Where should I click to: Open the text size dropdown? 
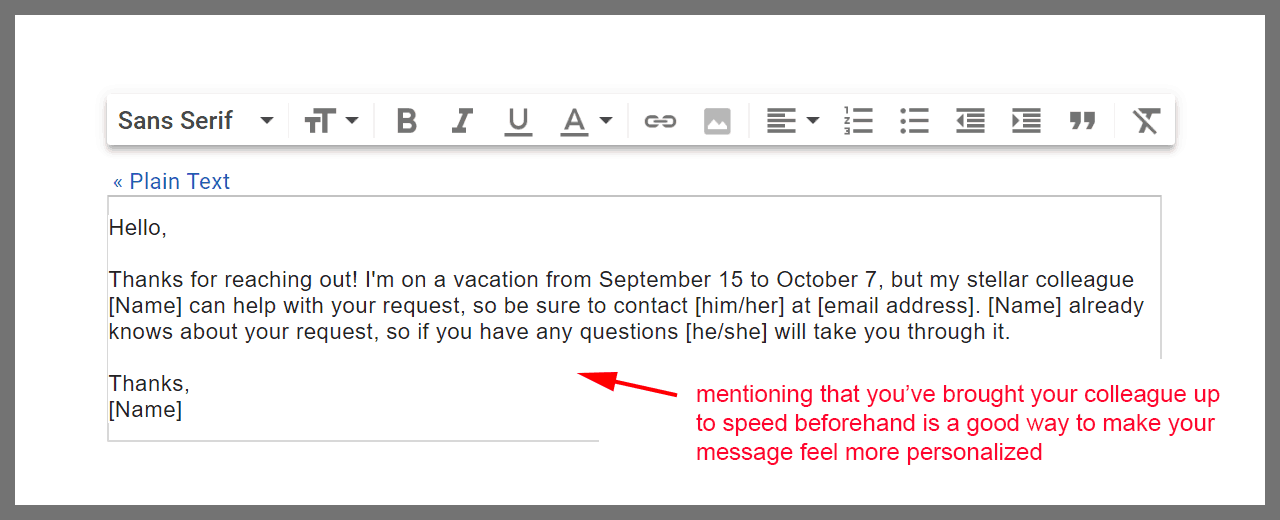331,121
